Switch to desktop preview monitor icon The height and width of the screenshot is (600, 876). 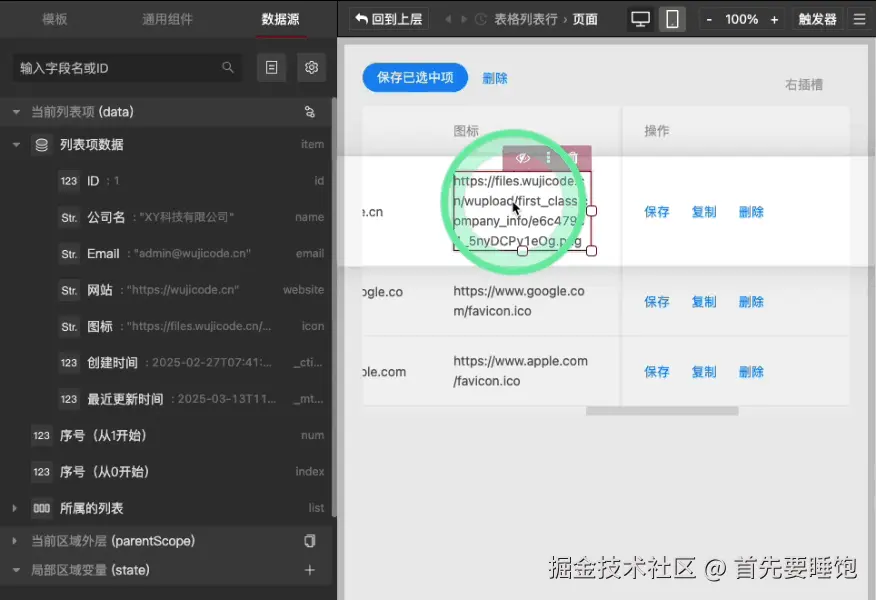pos(640,19)
